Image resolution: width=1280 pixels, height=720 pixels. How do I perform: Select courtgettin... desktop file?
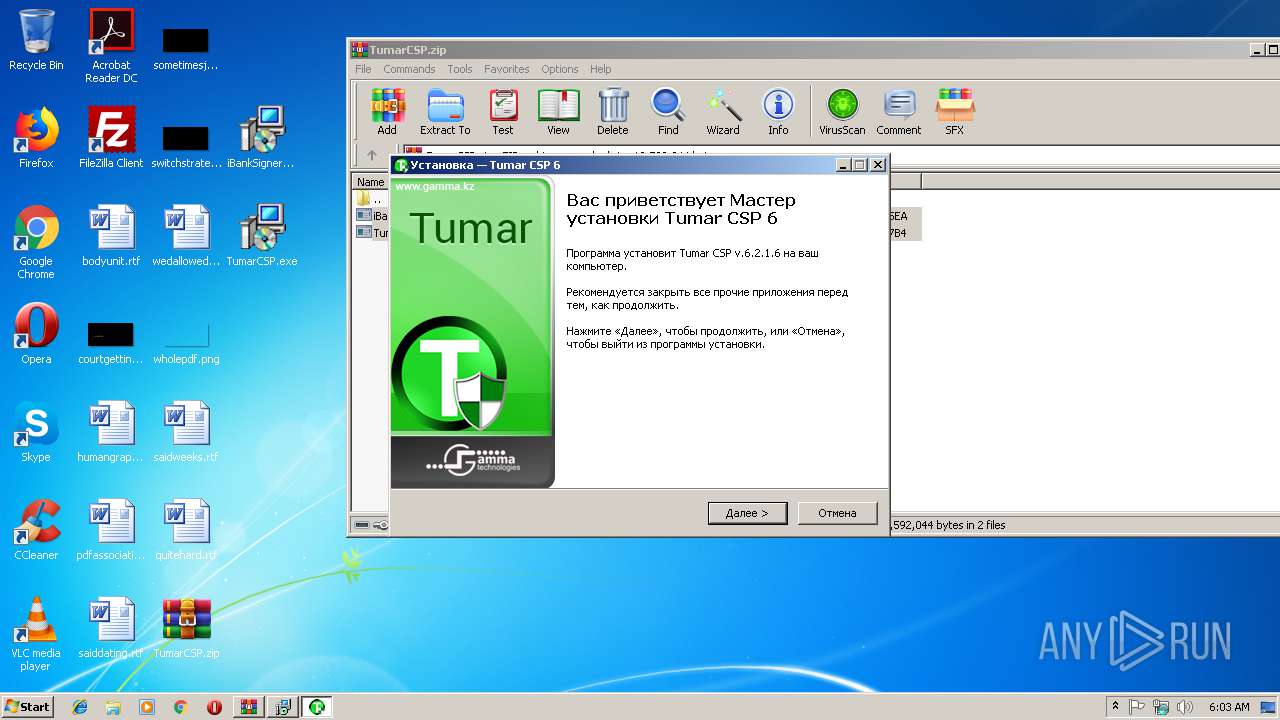point(111,342)
